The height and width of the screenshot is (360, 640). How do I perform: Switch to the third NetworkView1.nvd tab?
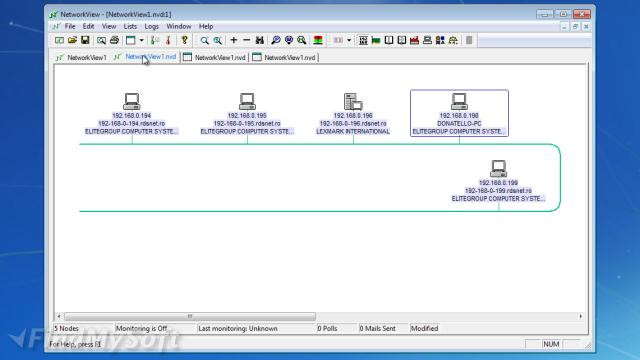215,58
